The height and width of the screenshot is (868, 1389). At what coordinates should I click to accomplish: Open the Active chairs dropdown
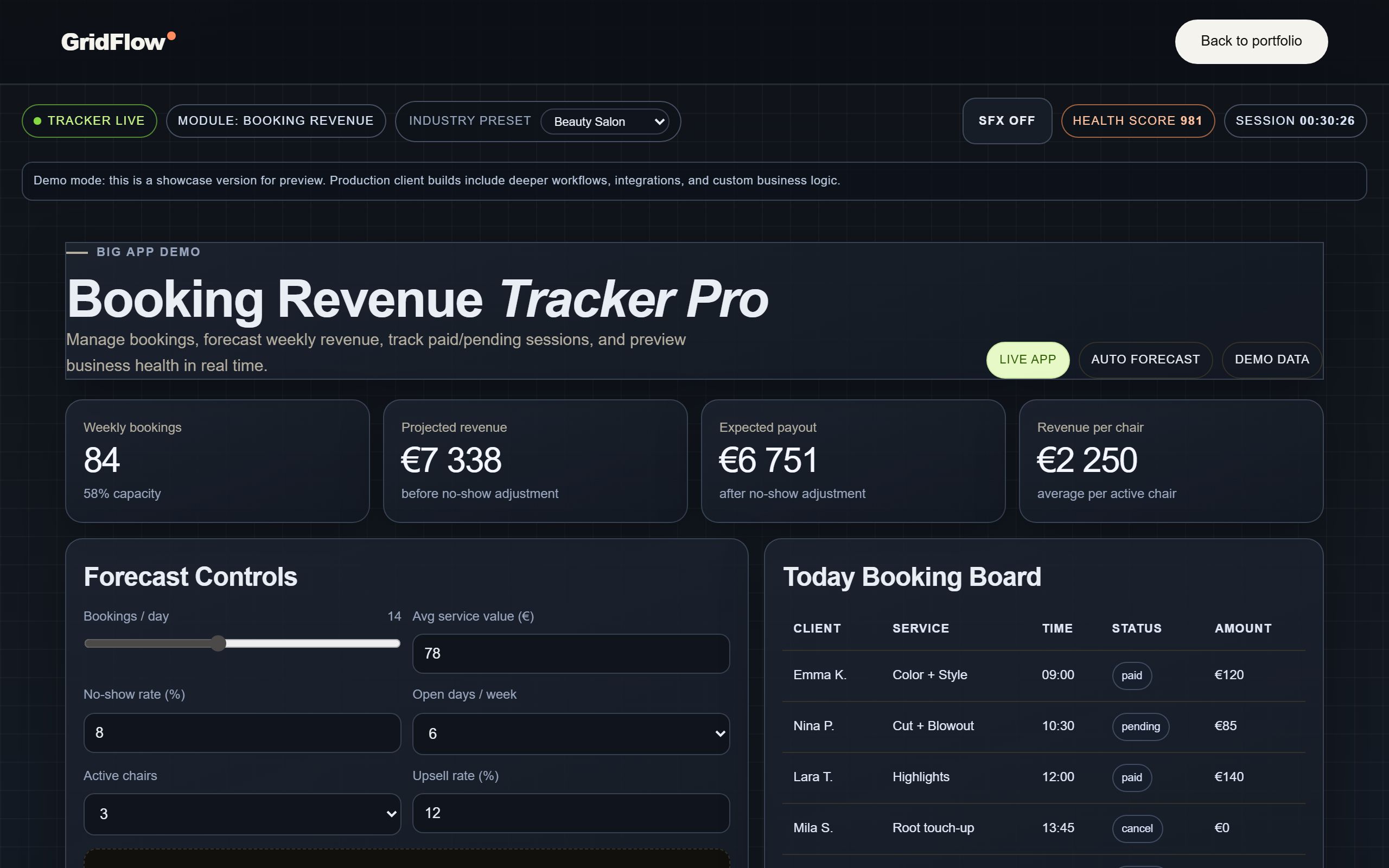241,813
